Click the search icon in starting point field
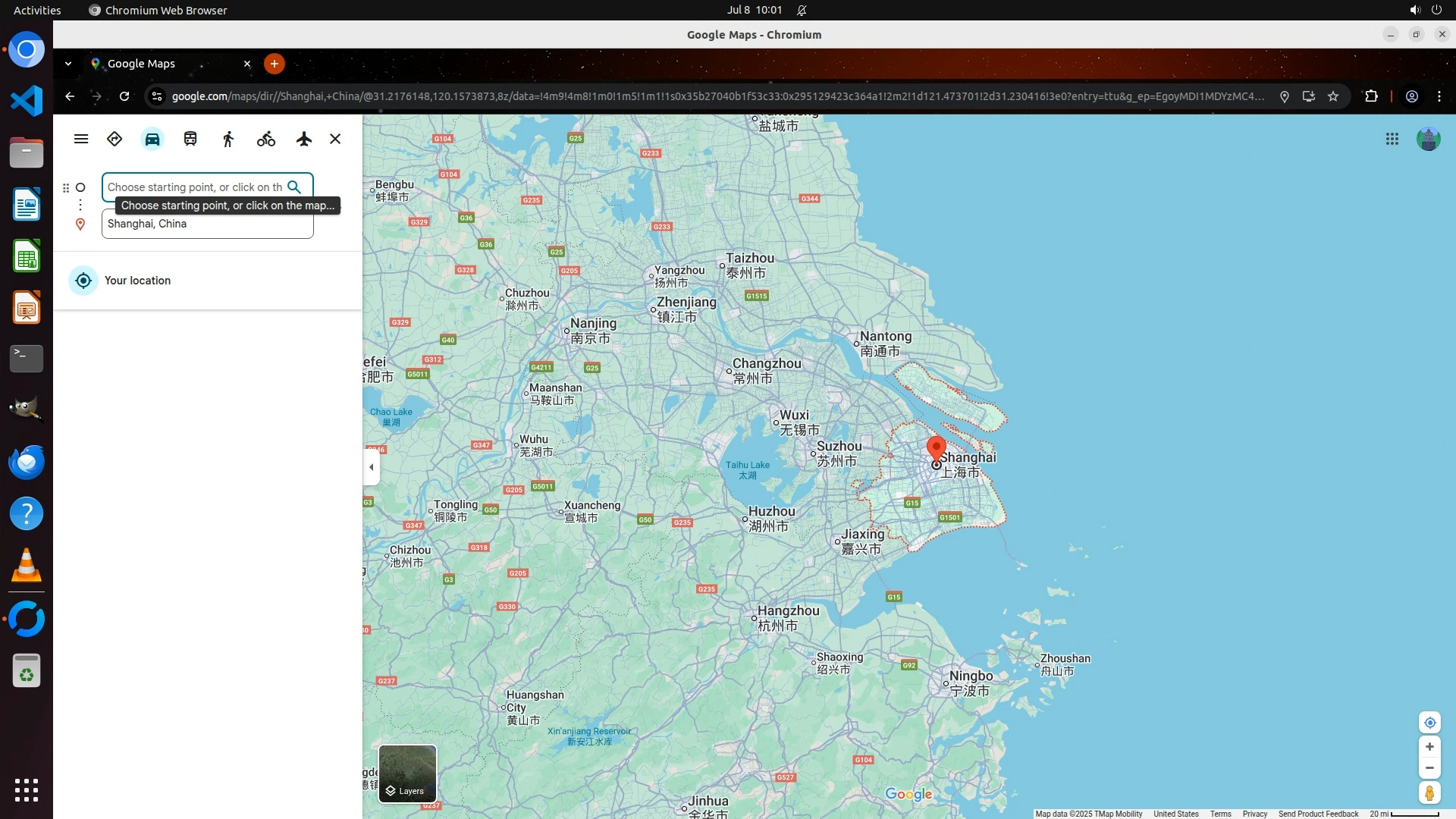Image resolution: width=1456 pixels, height=819 pixels. tap(294, 187)
